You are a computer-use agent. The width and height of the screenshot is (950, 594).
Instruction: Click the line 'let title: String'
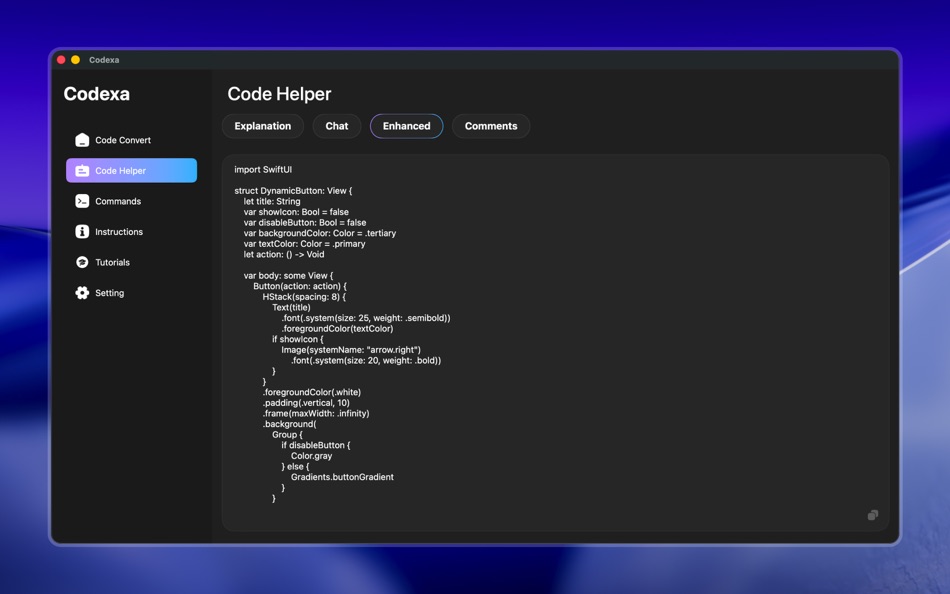tap(272, 201)
